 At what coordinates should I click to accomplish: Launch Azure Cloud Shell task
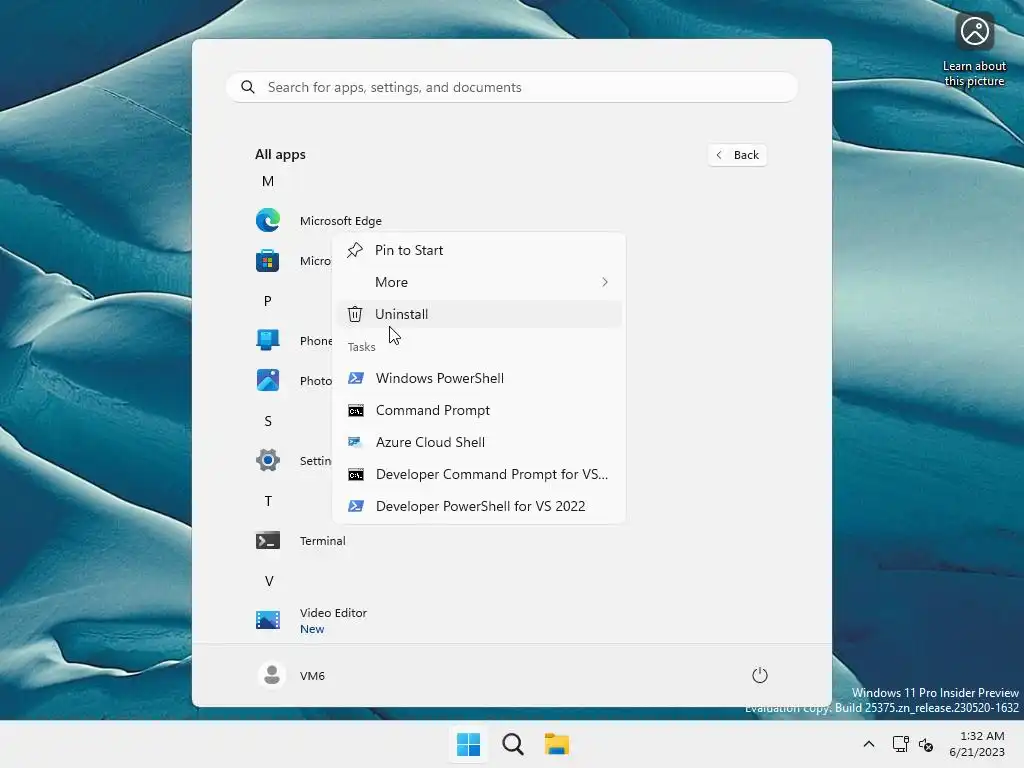pyautogui.click(x=479, y=442)
